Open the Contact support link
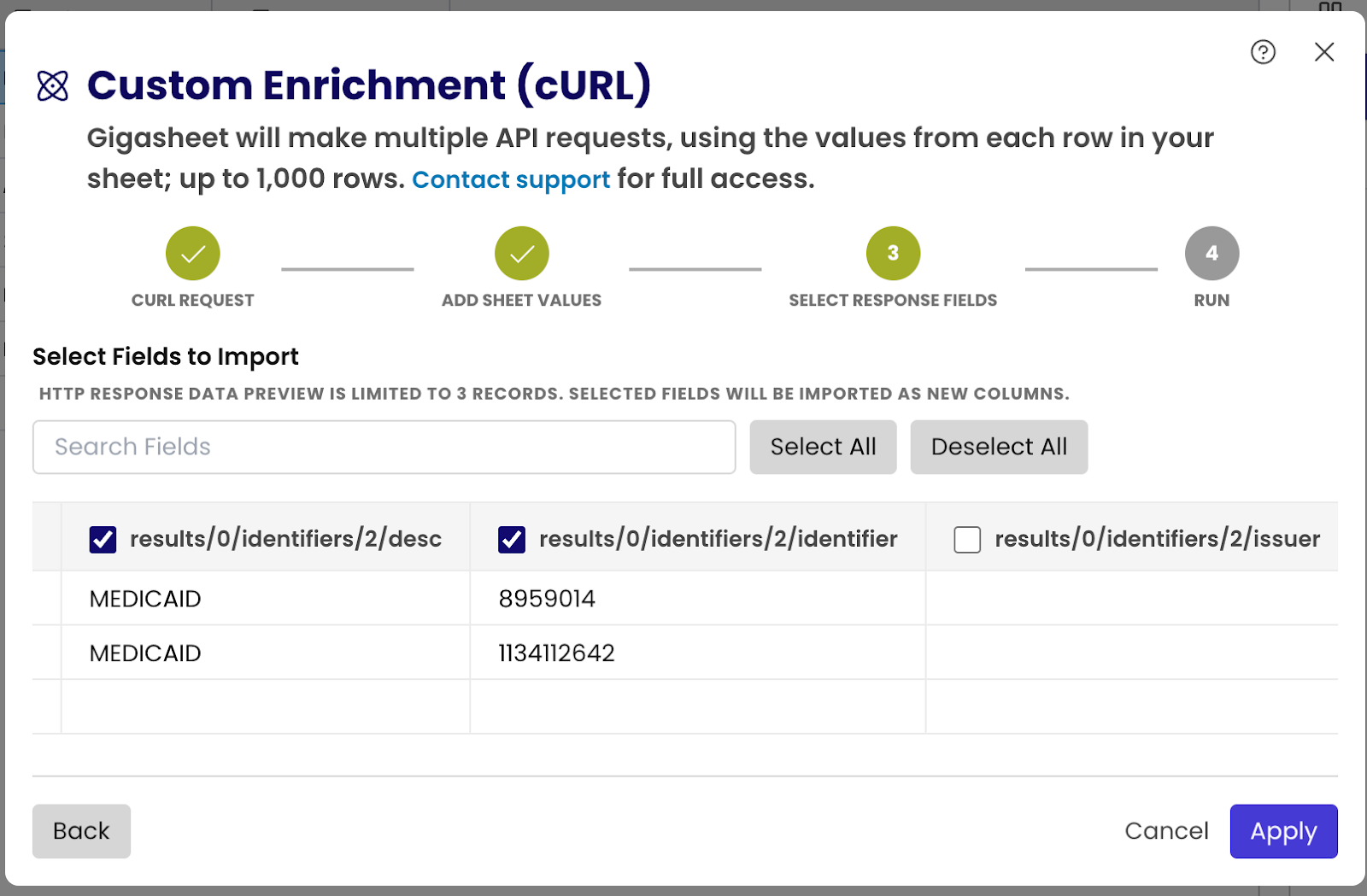This screenshot has height=896, width=1367. point(511,179)
